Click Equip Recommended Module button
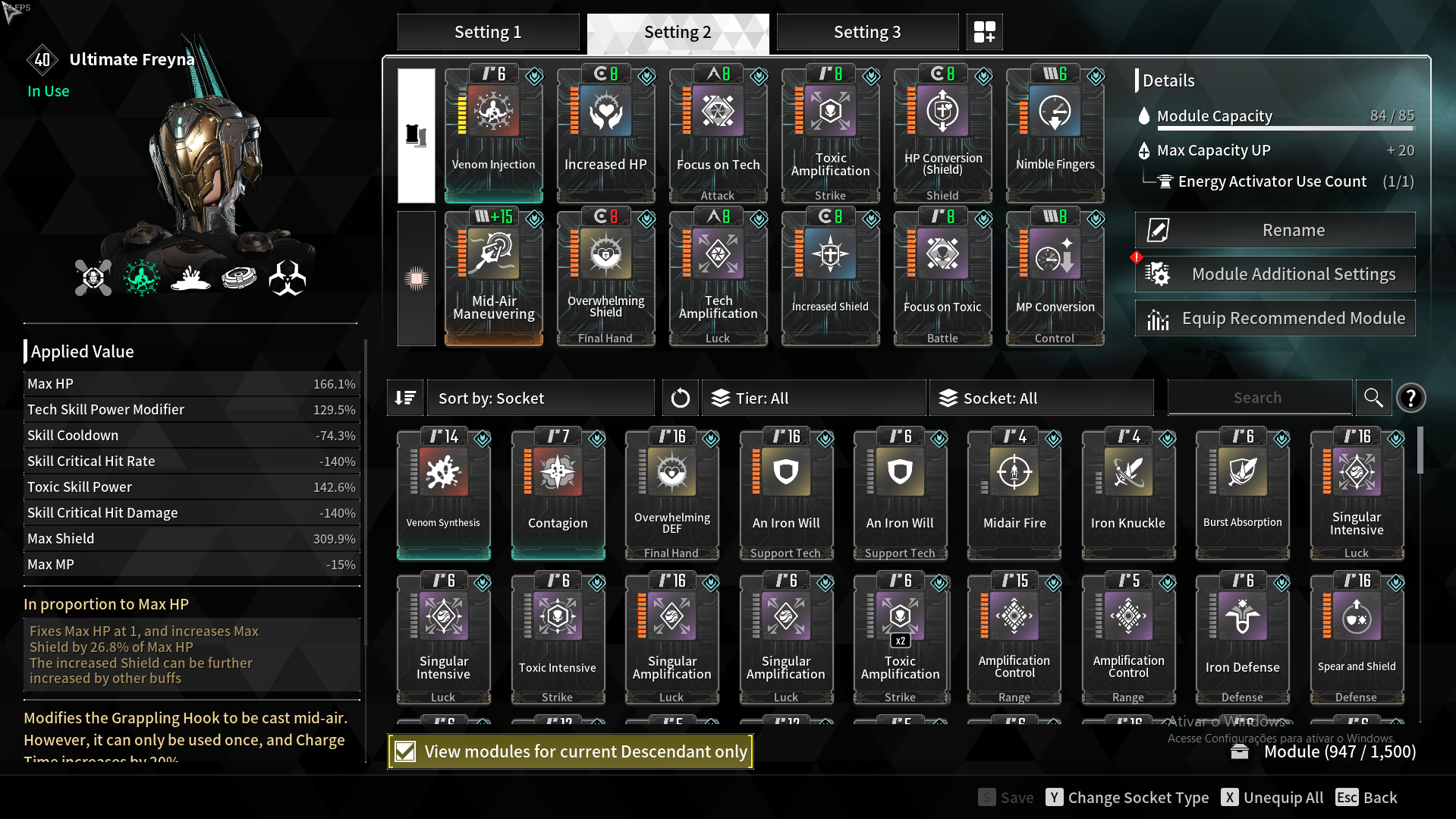The image size is (1456, 819). pos(1275,318)
